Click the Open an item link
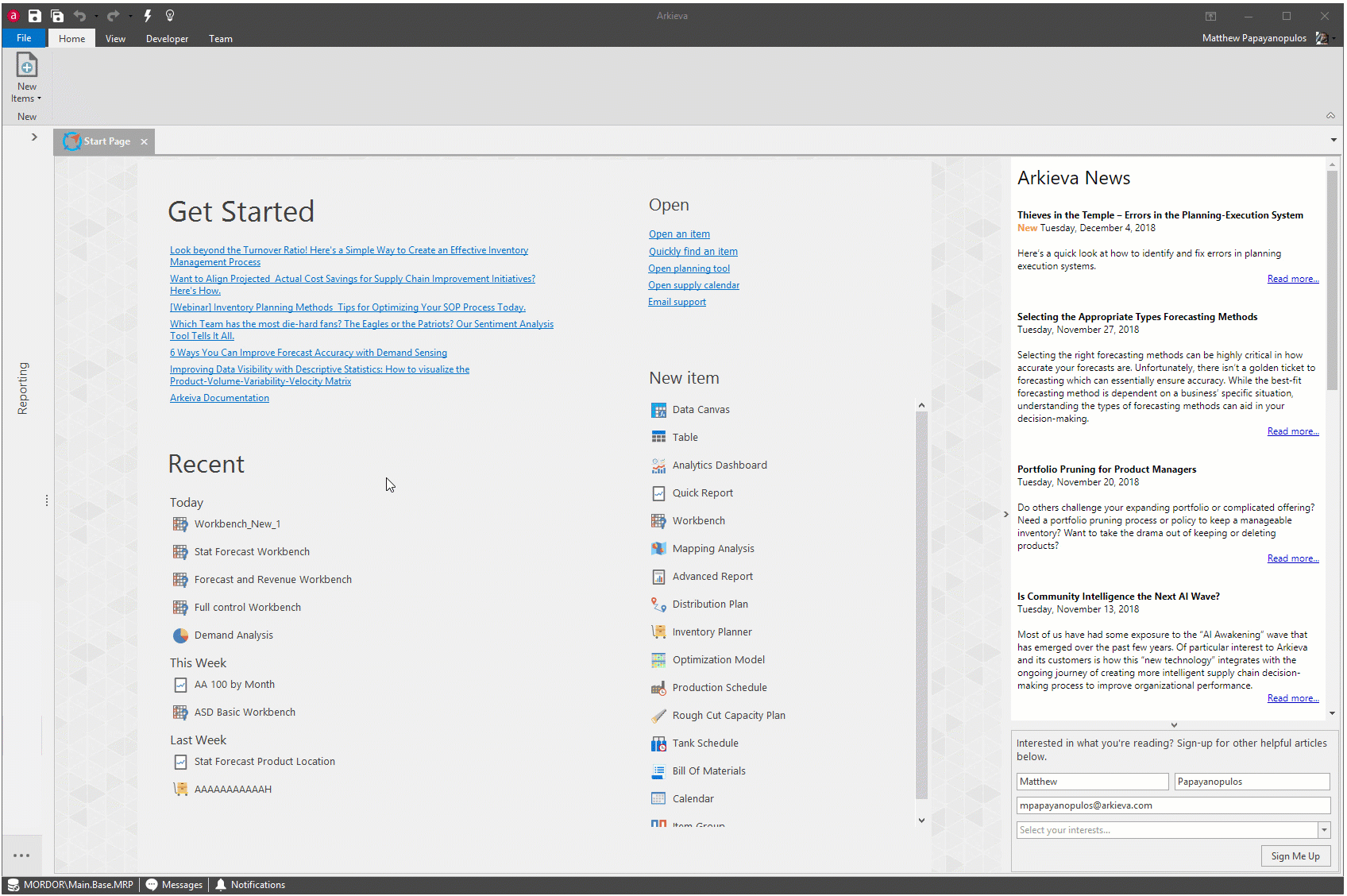The height and width of the screenshot is (896, 1347). 679,234
